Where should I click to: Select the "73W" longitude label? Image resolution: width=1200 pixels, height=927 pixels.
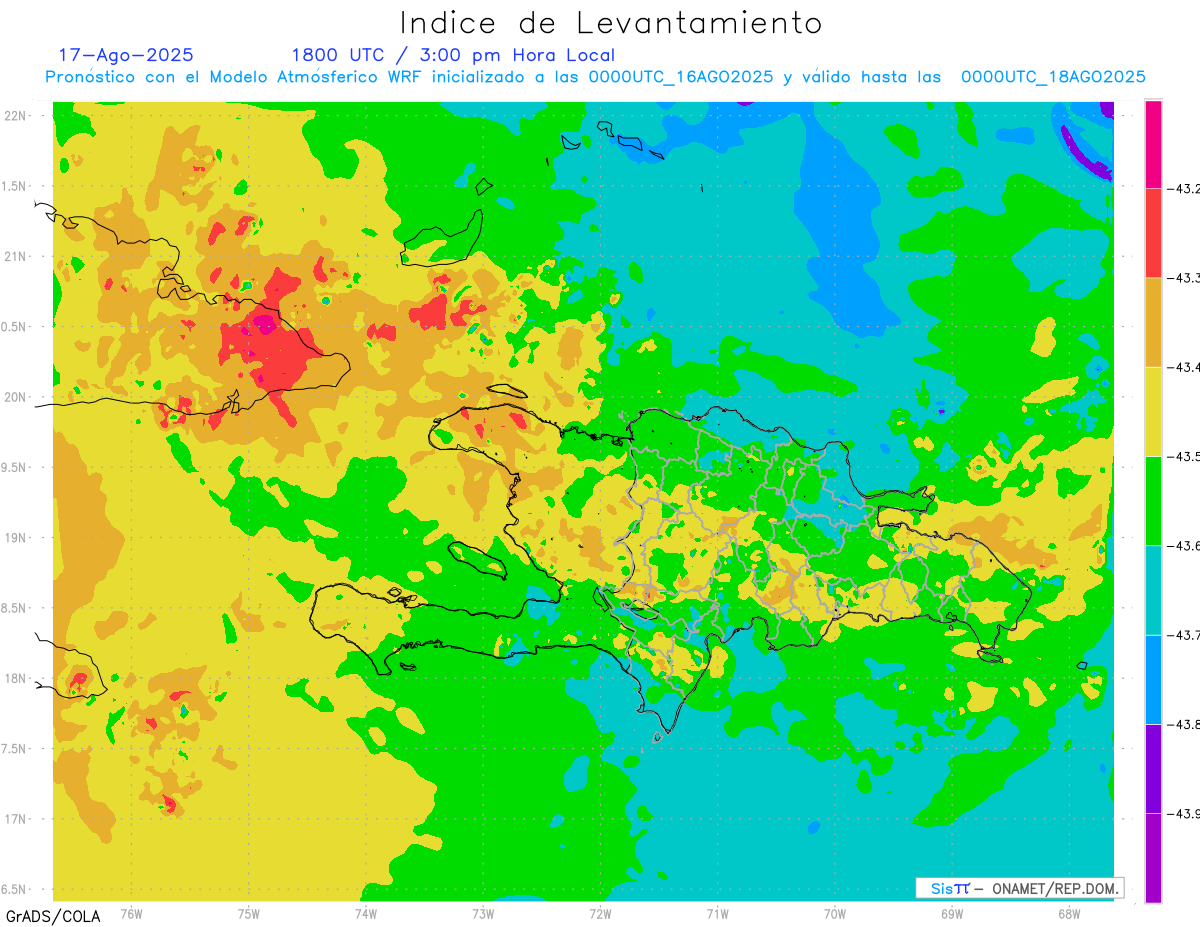pyautogui.click(x=483, y=912)
